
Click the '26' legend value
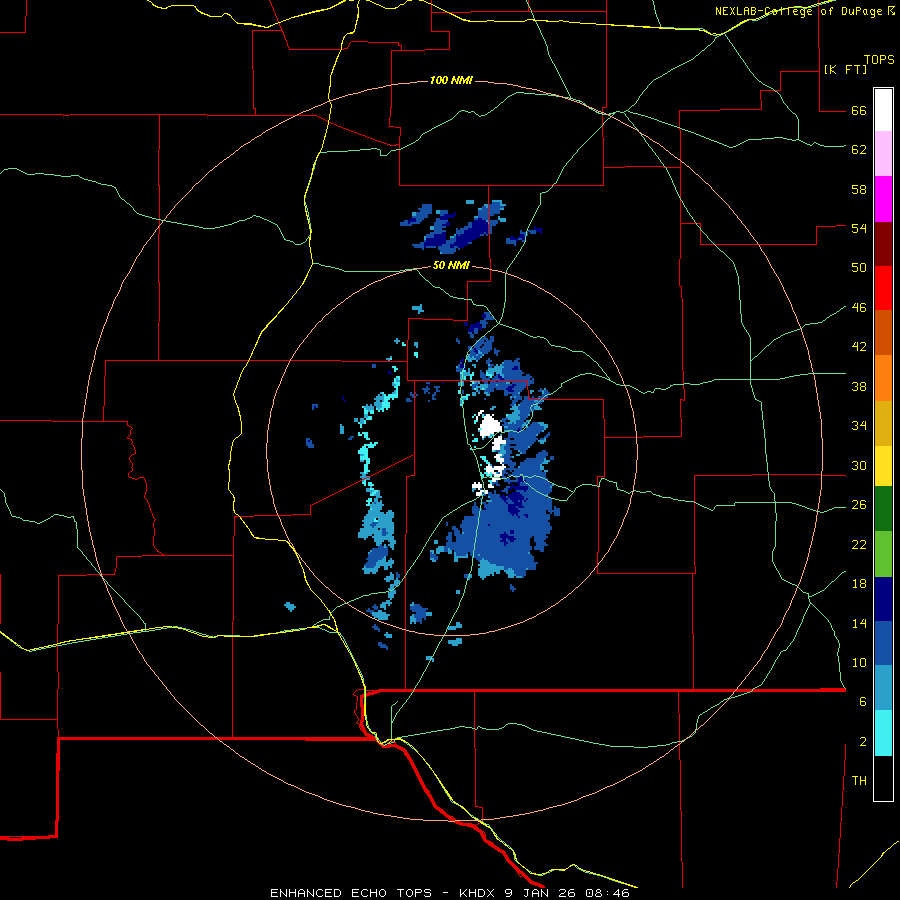859,505
